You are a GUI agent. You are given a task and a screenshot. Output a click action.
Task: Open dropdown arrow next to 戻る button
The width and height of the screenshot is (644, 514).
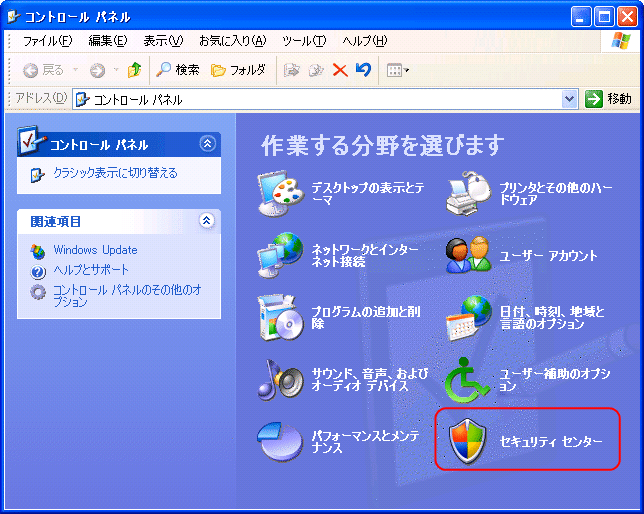pos(76,70)
